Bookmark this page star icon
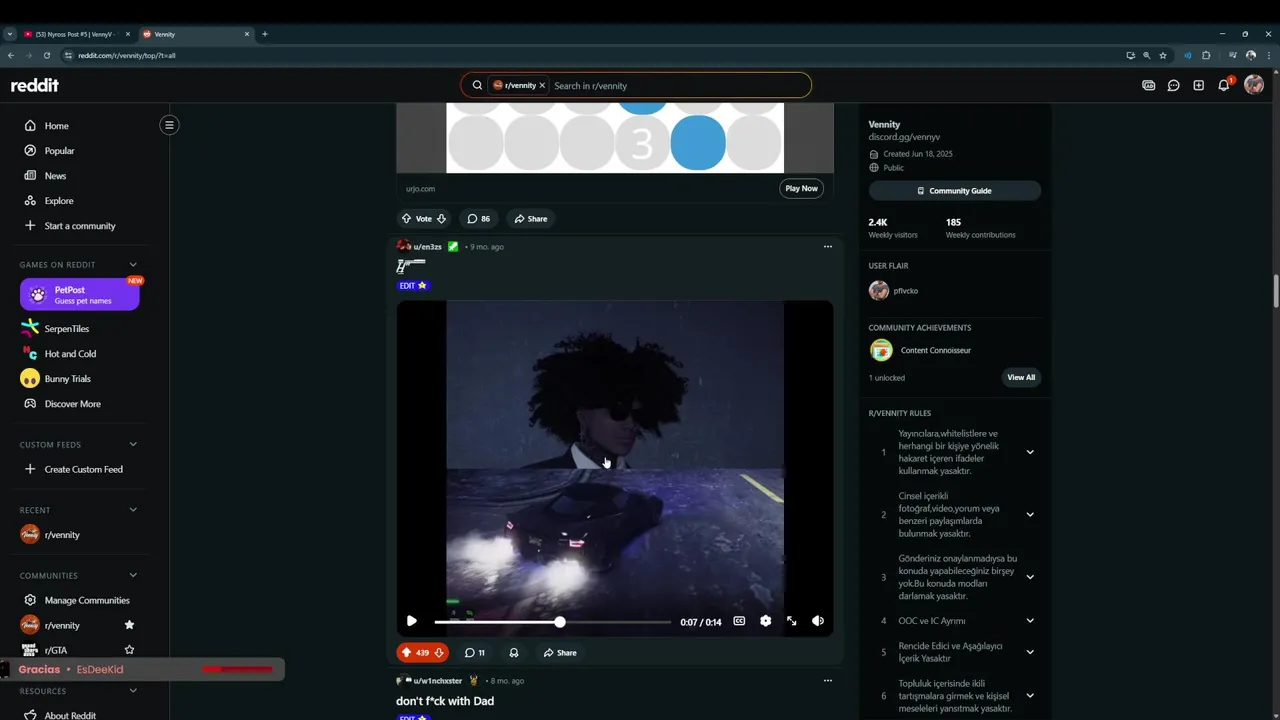This screenshot has width=1280, height=720. pyautogui.click(x=1163, y=56)
